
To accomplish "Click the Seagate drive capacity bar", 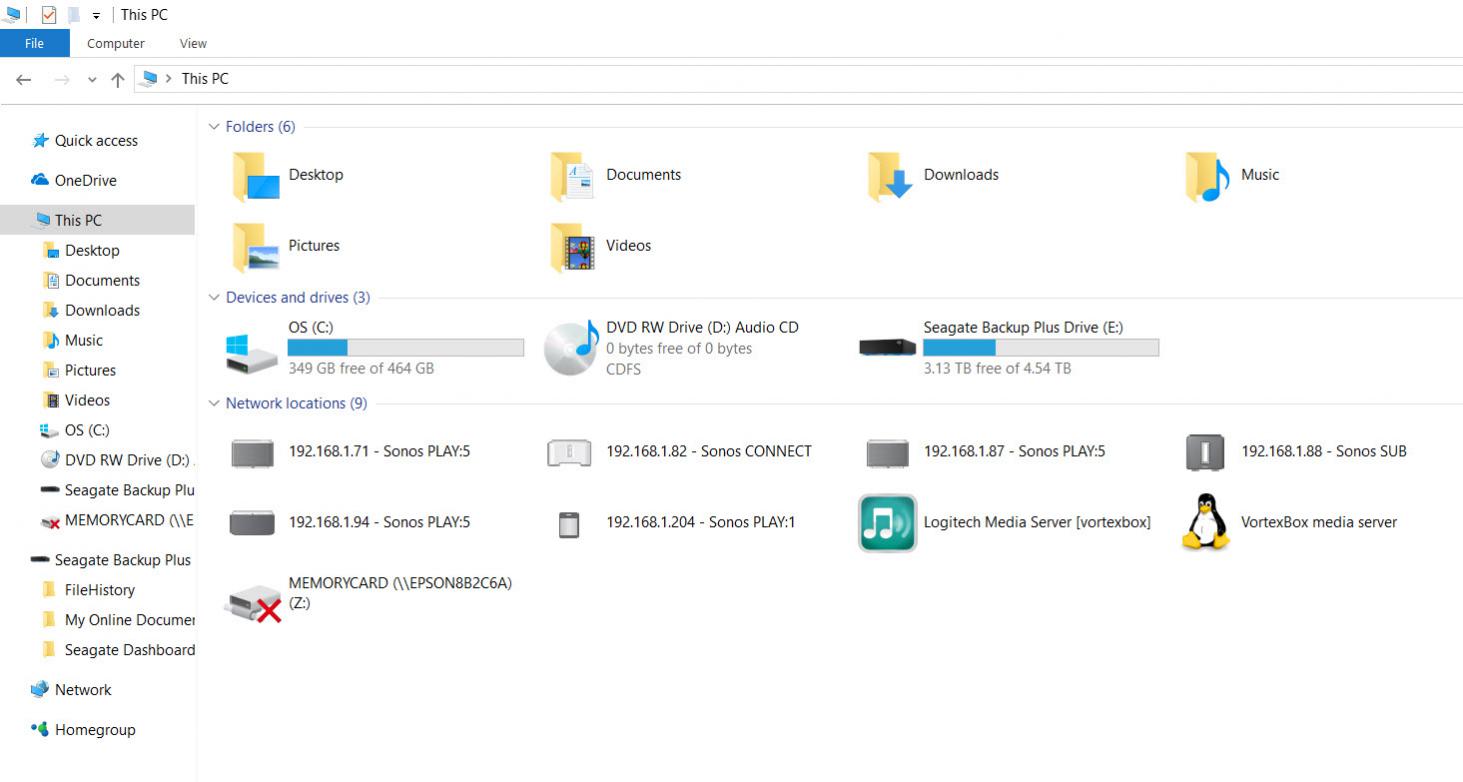I will pos(1040,348).
